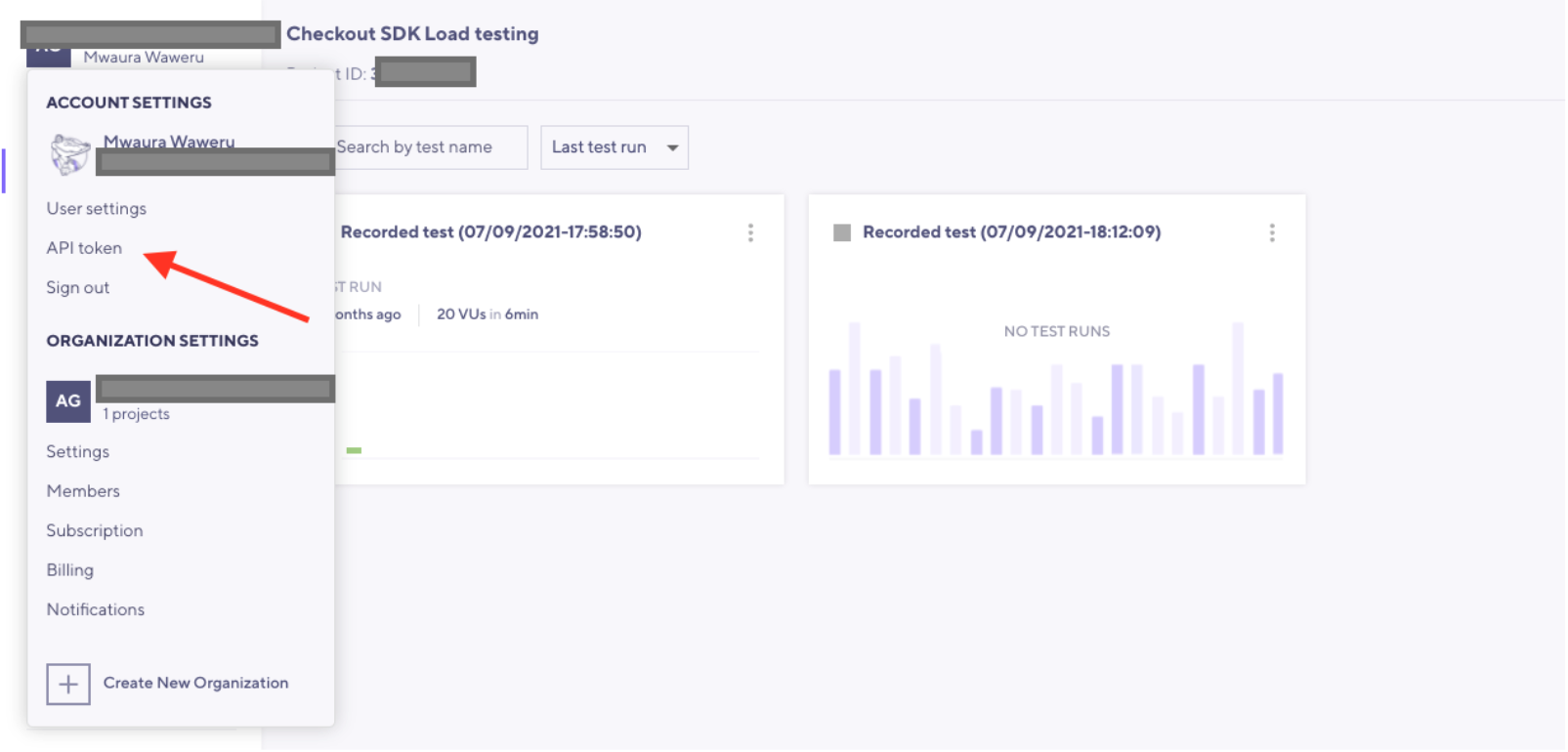Open Recorded test (07/09/2021-18:12:09) title
The image size is (1568, 752).
1011,232
